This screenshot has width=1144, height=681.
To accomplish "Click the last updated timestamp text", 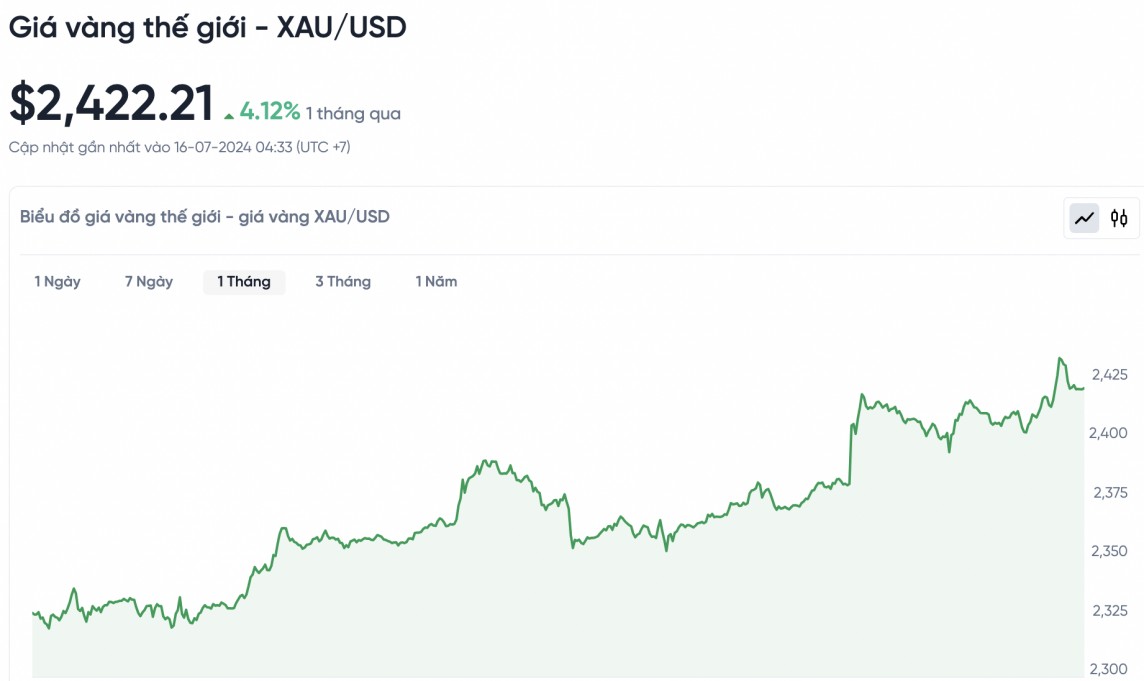I will point(180,148).
